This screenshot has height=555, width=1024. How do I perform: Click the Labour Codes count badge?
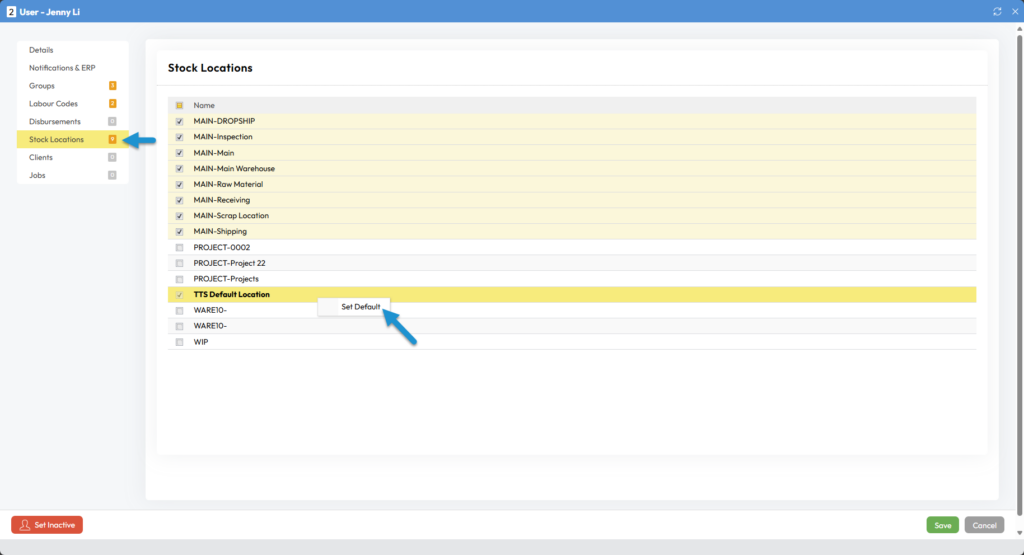click(112, 104)
